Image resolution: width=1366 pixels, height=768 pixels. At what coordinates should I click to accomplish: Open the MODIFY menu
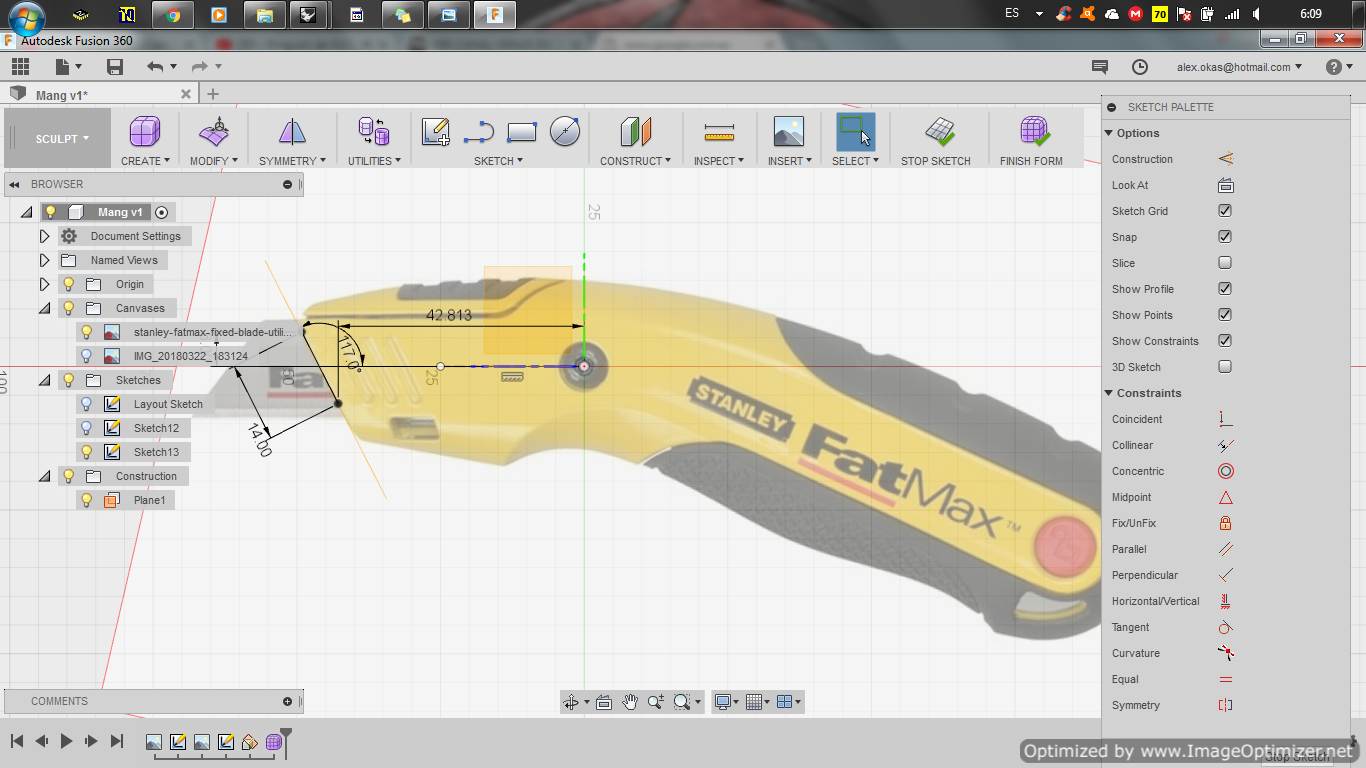point(214,161)
